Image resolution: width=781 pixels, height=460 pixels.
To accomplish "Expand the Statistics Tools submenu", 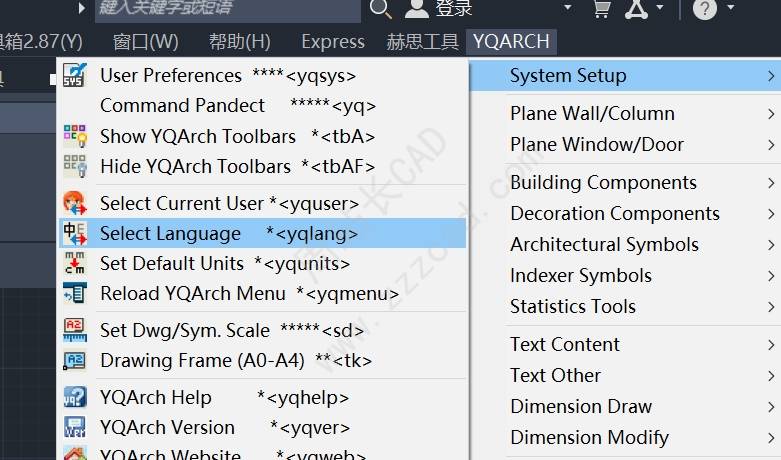I will [625, 306].
